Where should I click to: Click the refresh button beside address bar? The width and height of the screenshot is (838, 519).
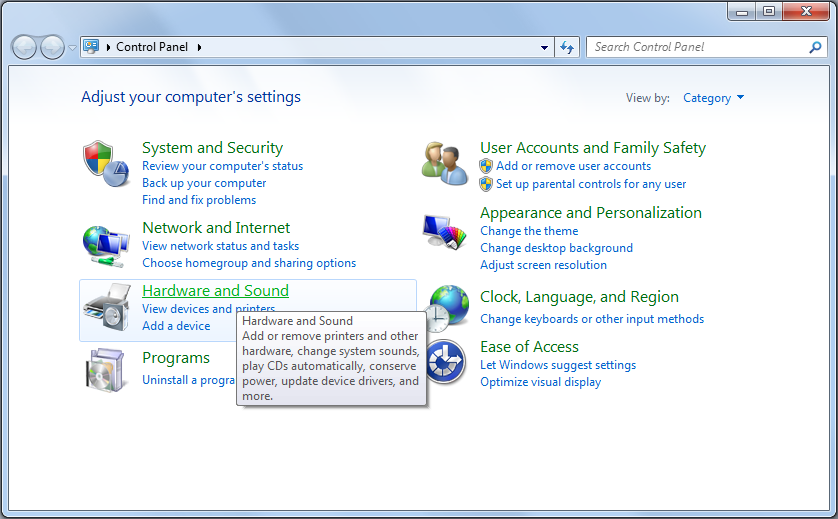[x=567, y=48]
